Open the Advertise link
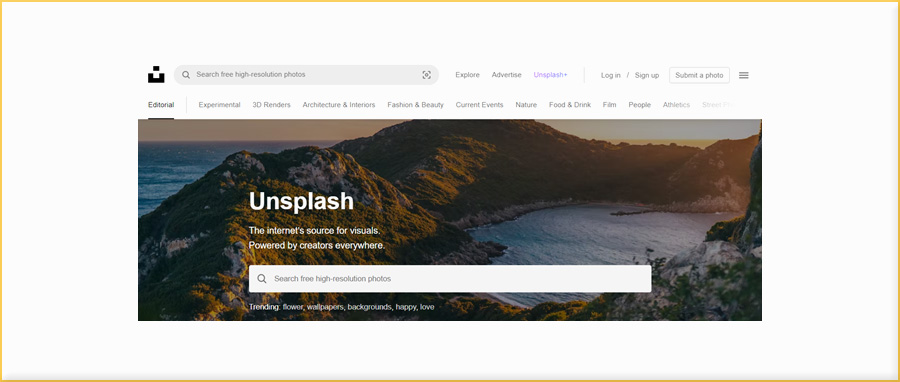The image size is (900, 382). 506,75
